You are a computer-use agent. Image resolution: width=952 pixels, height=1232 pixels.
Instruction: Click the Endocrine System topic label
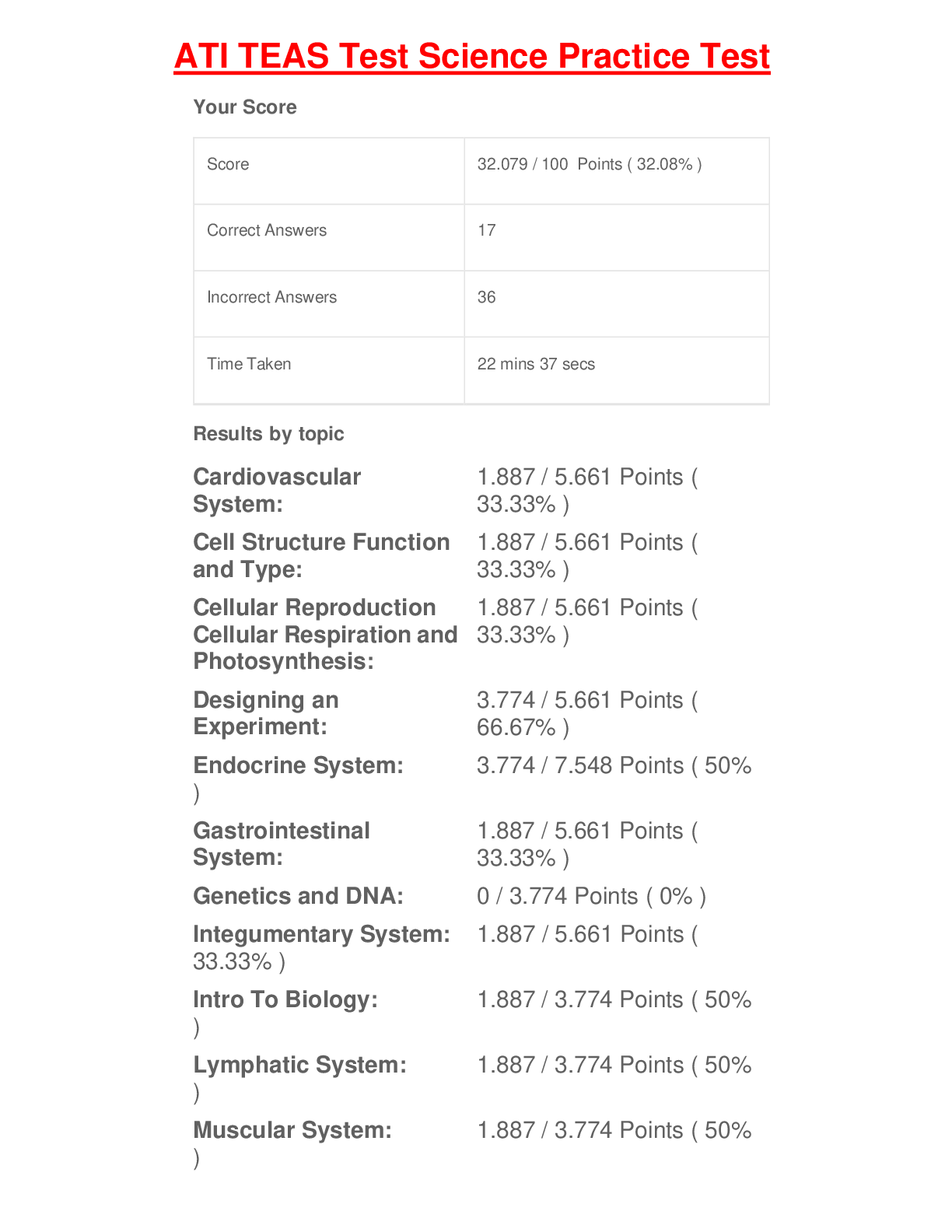click(x=298, y=765)
